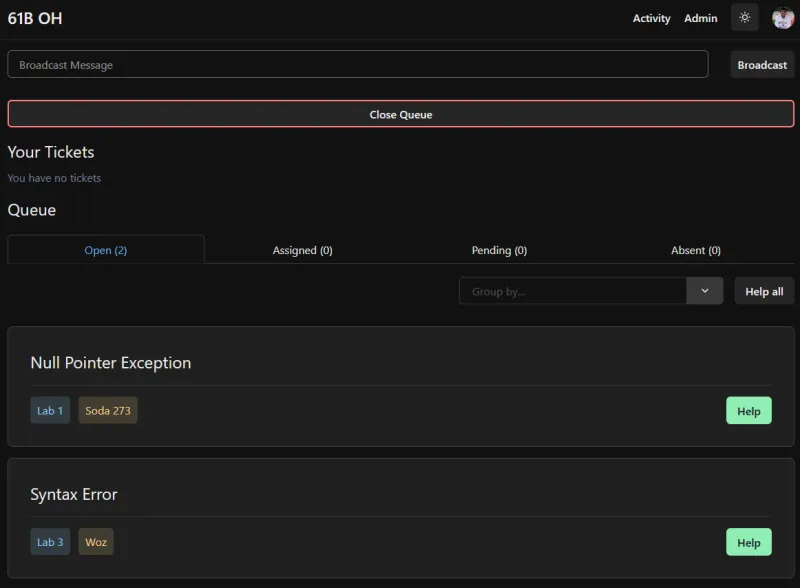Open the user profile avatar
This screenshot has height=588, width=800.
783,18
